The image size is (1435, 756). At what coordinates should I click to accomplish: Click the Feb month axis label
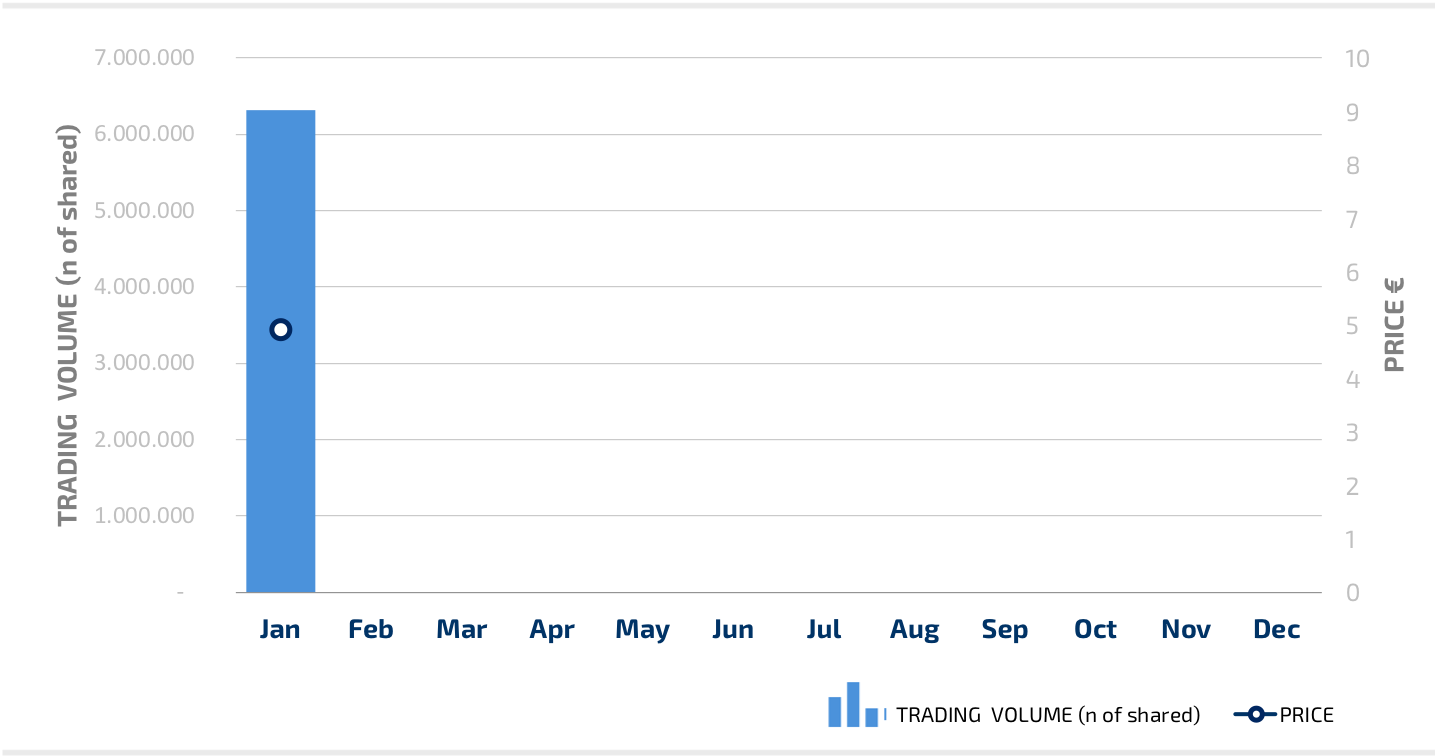371,629
